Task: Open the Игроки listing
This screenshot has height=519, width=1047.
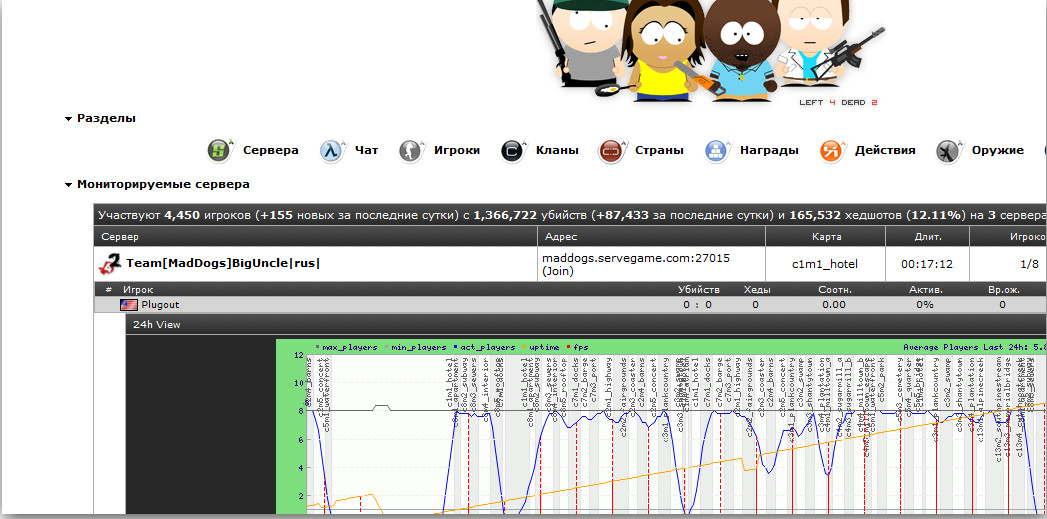Action: click(x=457, y=150)
